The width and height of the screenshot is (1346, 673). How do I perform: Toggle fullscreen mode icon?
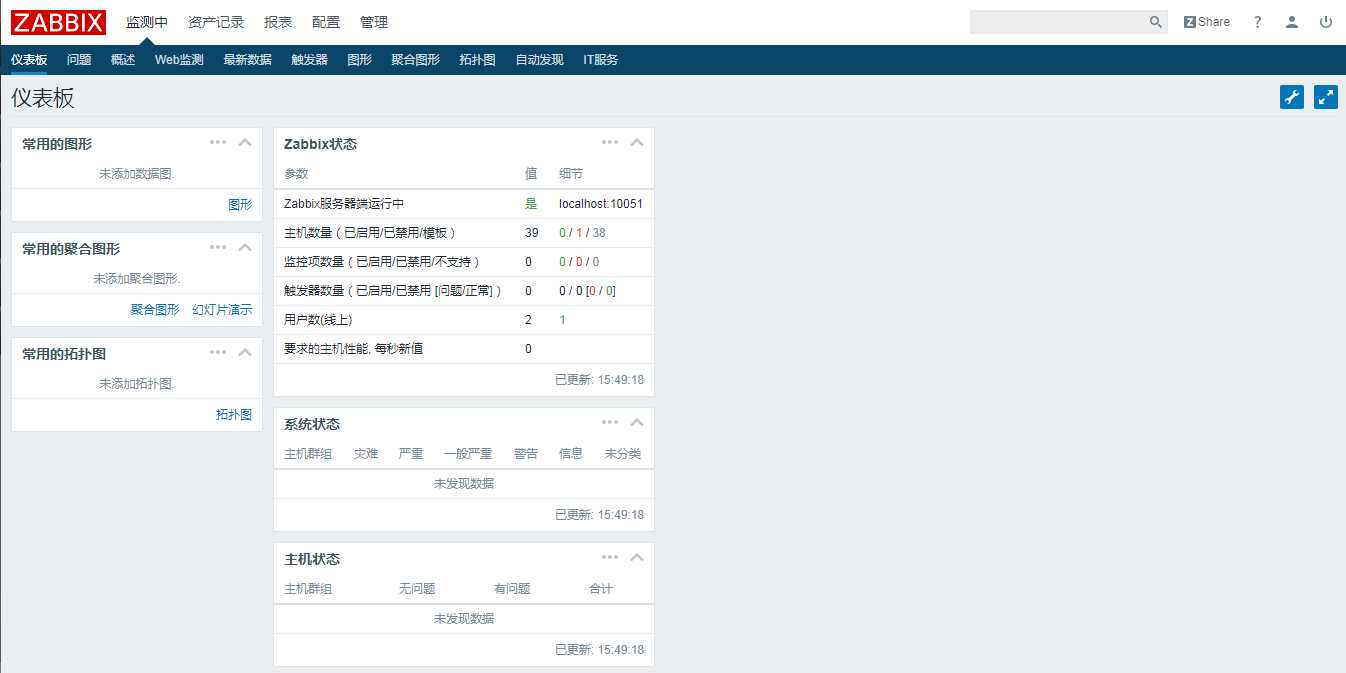coord(1326,97)
